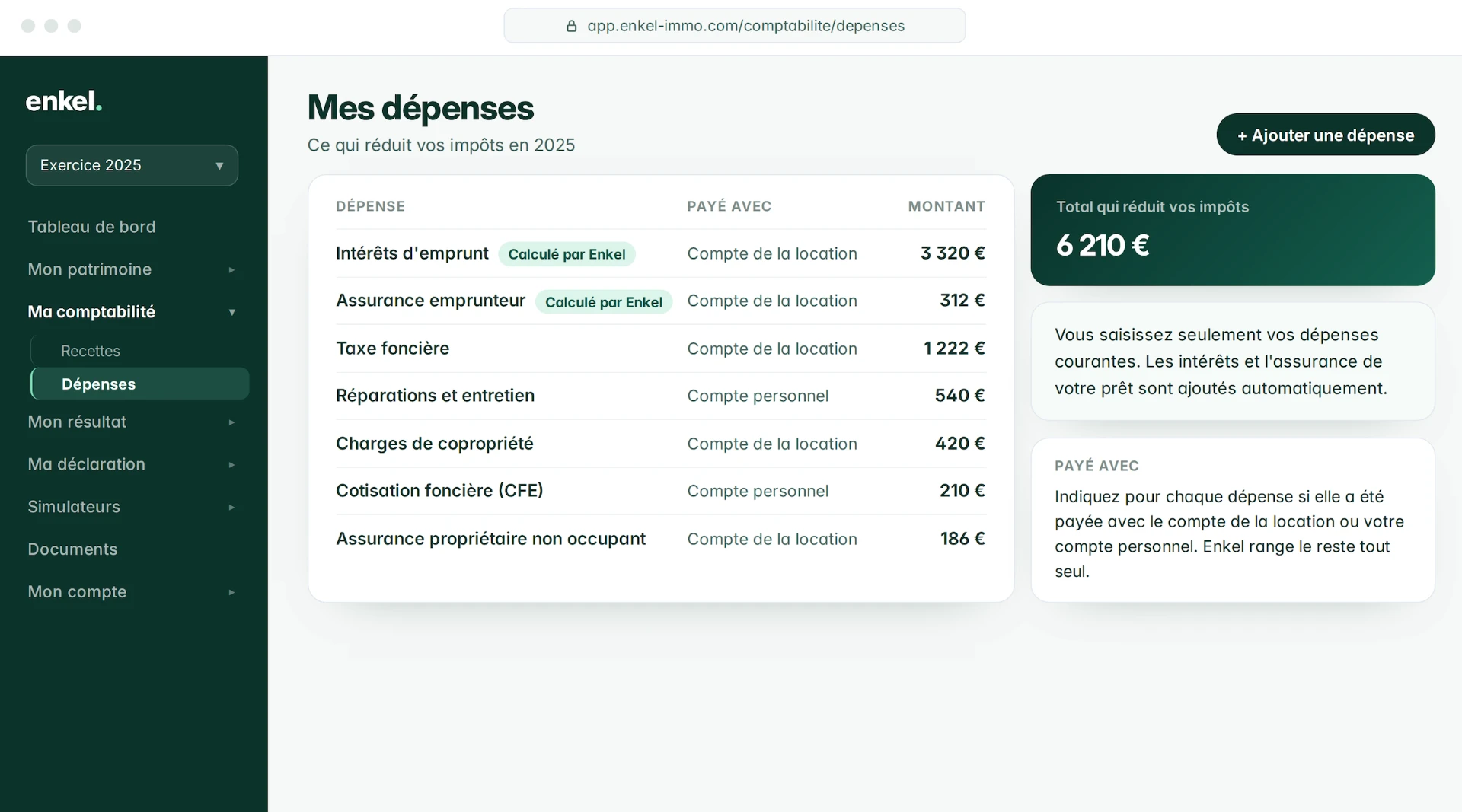Click the Calculé par Enkel badge on Intérêts d'emprunt
This screenshot has width=1462, height=812.
point(567,254)
